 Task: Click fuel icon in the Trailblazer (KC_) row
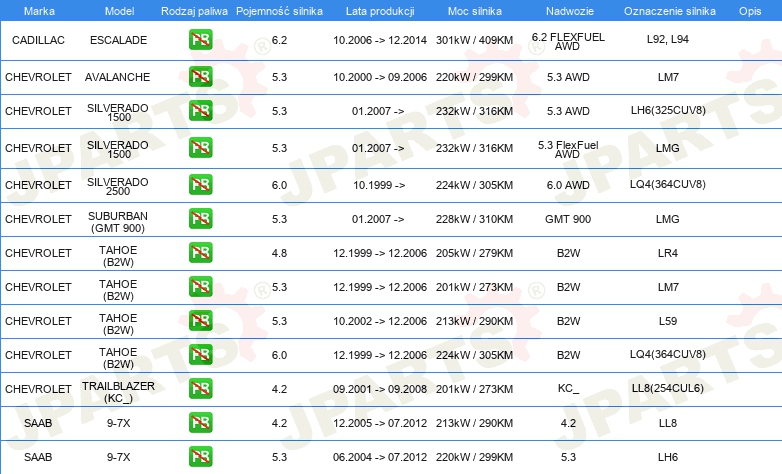200,388
